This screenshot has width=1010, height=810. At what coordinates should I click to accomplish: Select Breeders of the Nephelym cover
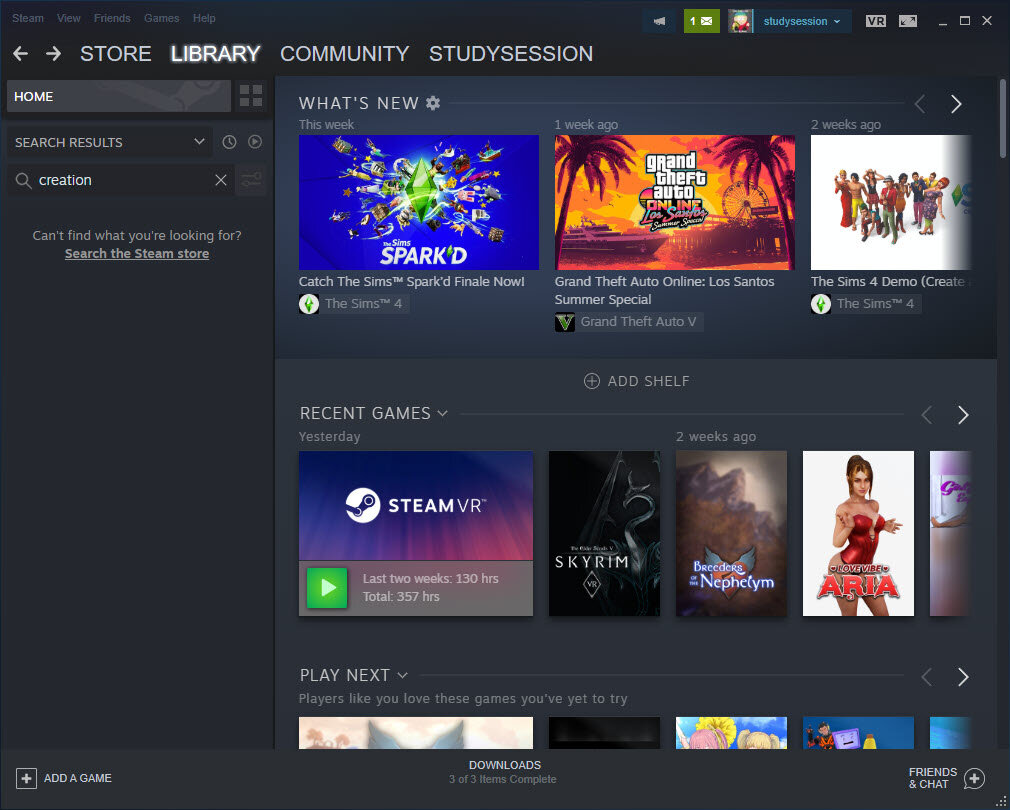[731, 533]
